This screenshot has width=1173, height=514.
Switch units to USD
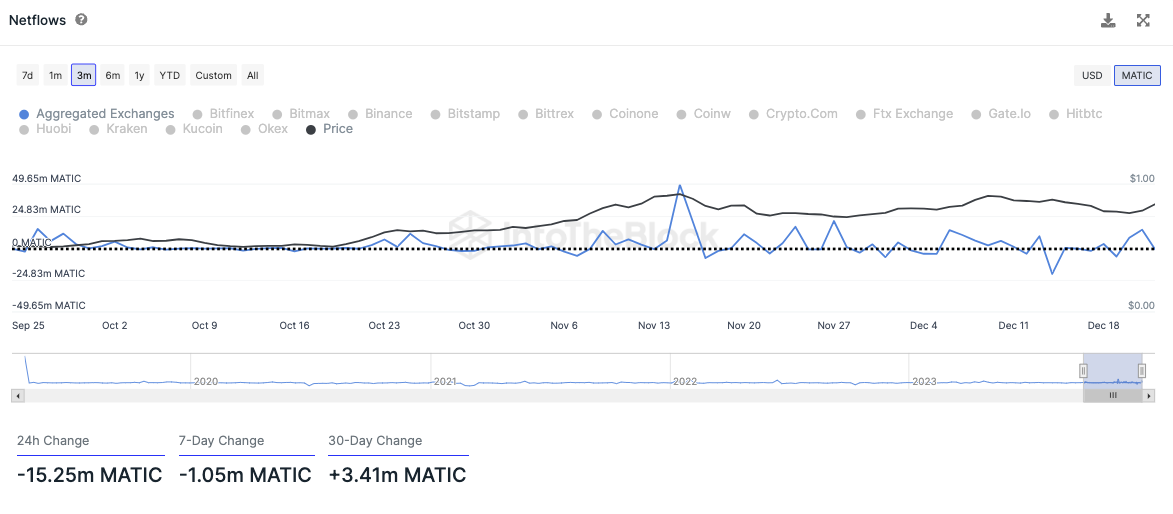[x=1092, y=75]
